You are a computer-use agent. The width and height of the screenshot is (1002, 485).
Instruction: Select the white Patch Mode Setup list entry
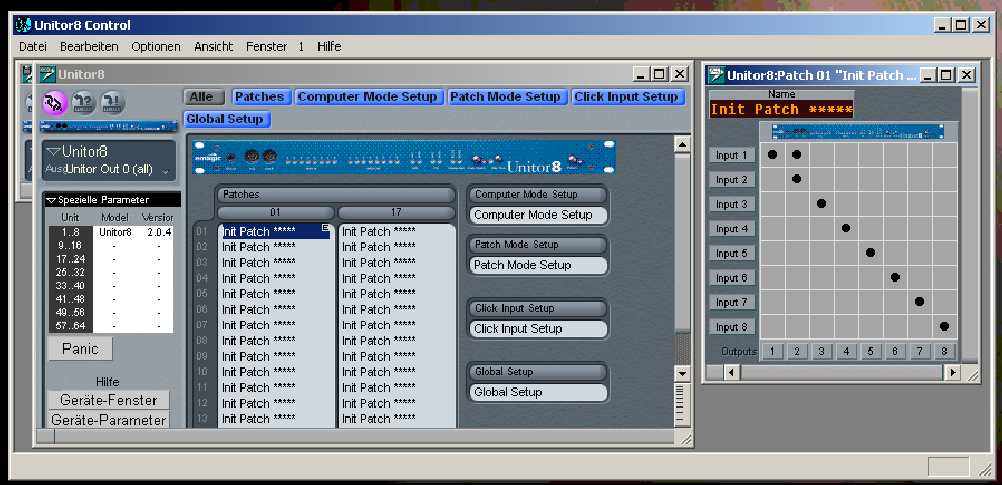538,265
